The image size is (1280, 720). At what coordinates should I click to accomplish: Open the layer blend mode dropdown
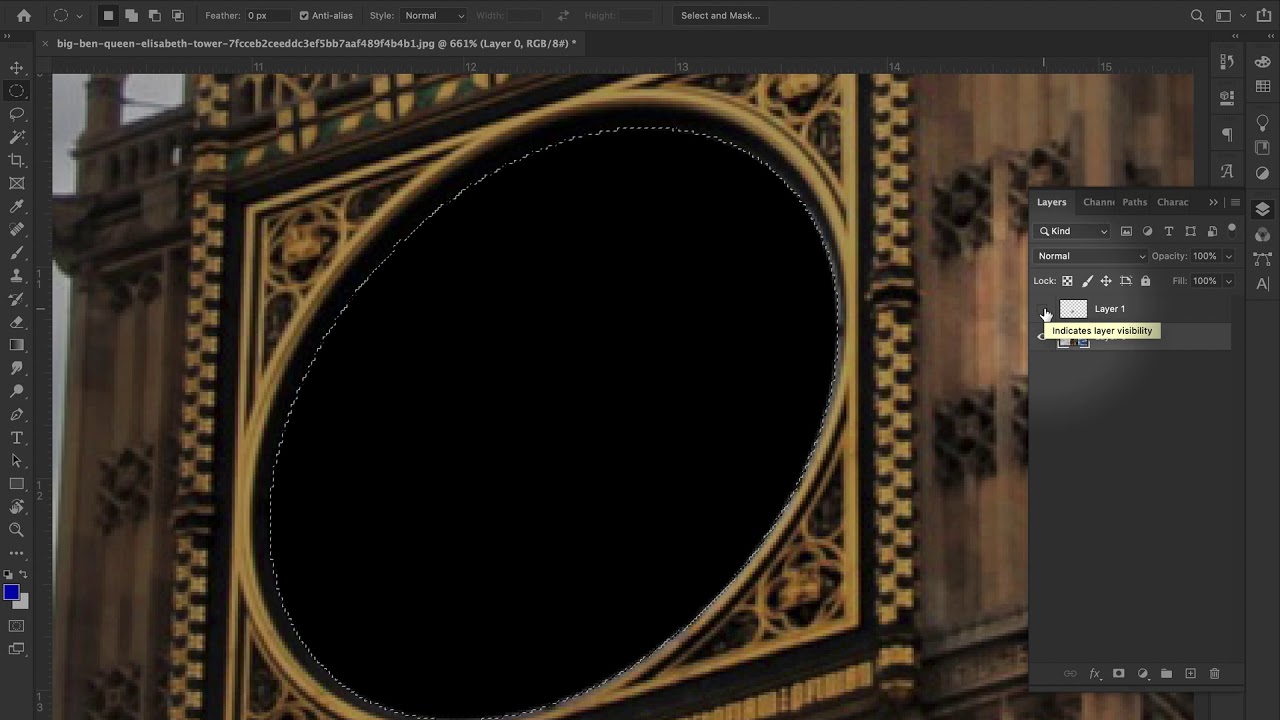coord(1091,256)
